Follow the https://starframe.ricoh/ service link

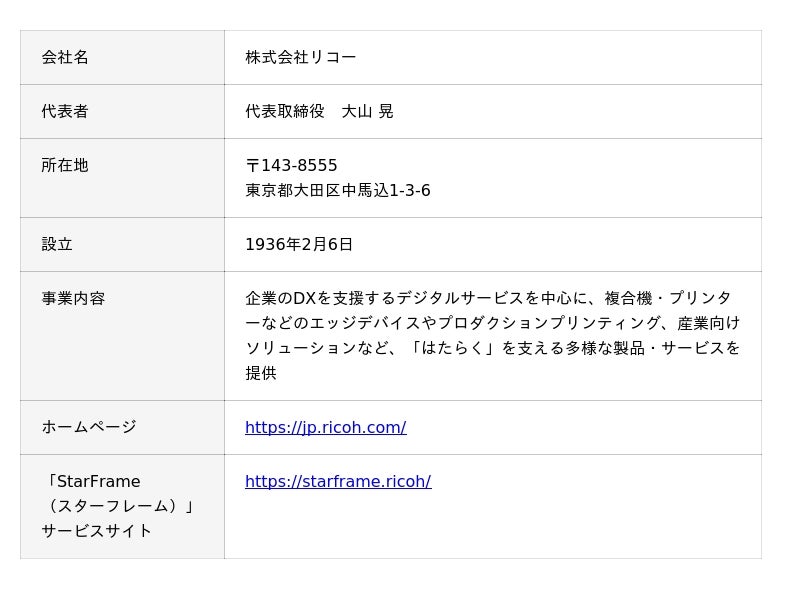pos(338,482)
